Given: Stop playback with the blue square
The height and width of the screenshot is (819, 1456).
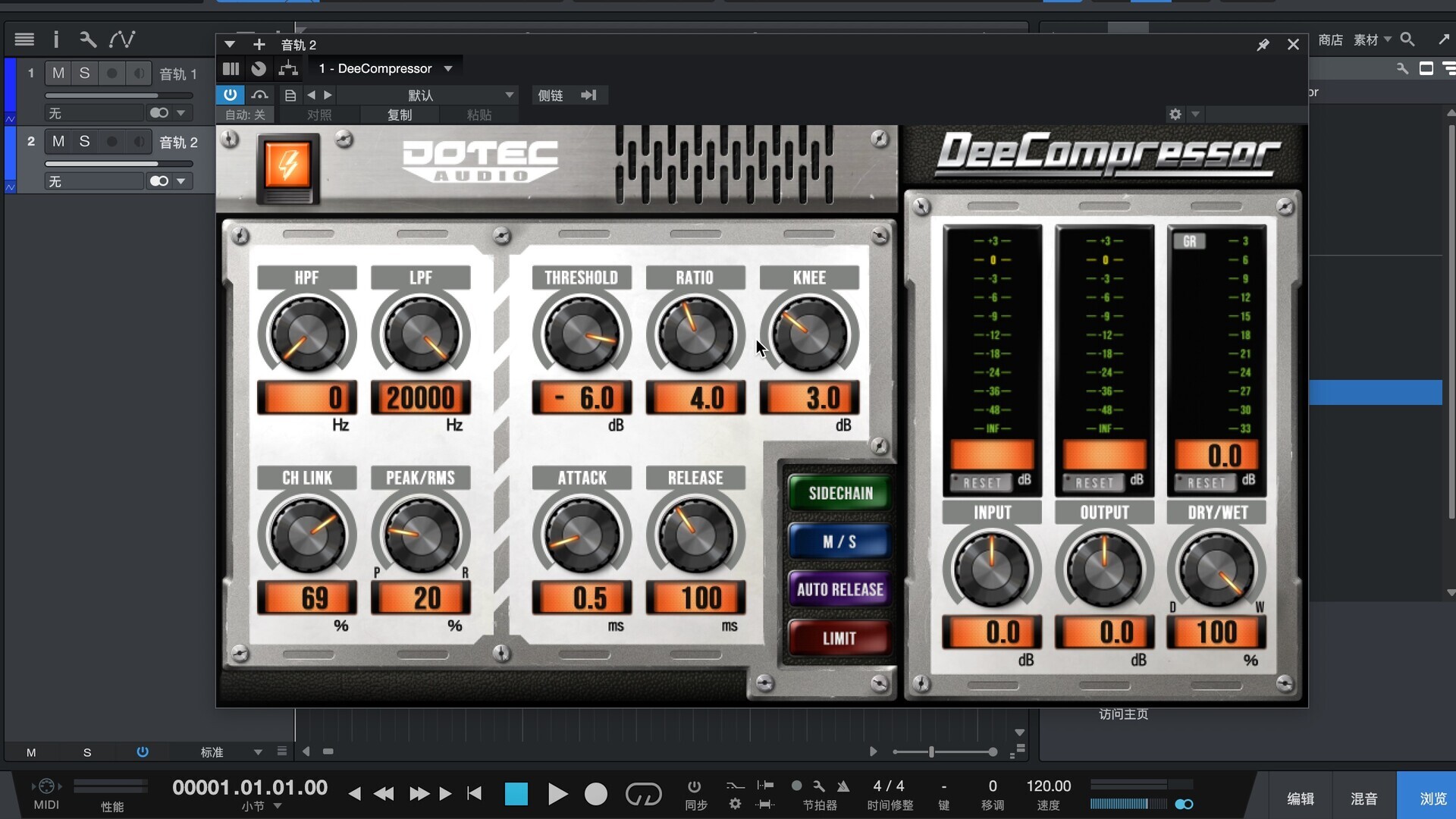Looking at the screenshot, I should pyautogui.click(x=516, y=794).
